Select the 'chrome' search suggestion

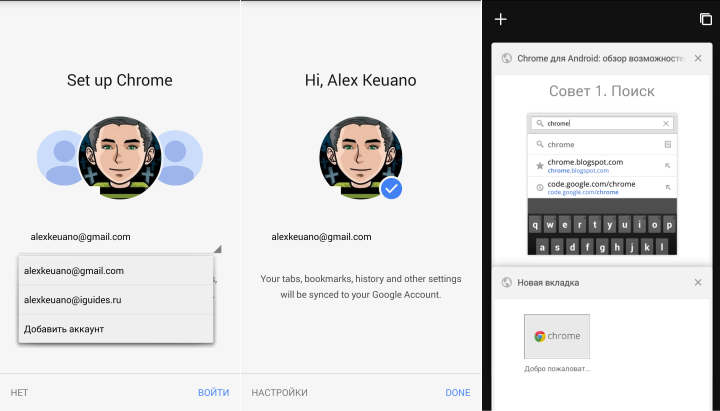click(x=602, y=144)
